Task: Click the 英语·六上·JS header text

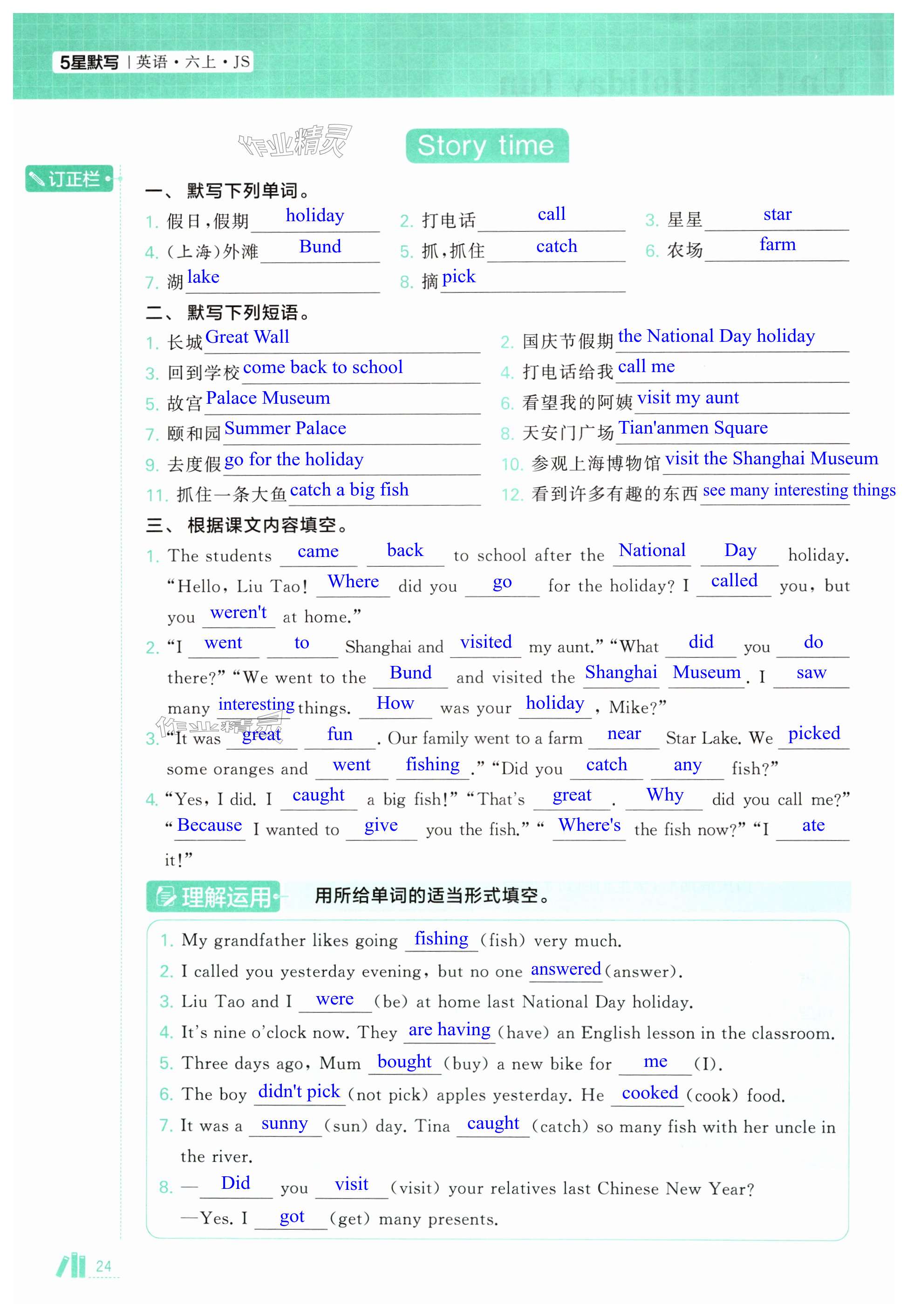Action: pos(193,61)
